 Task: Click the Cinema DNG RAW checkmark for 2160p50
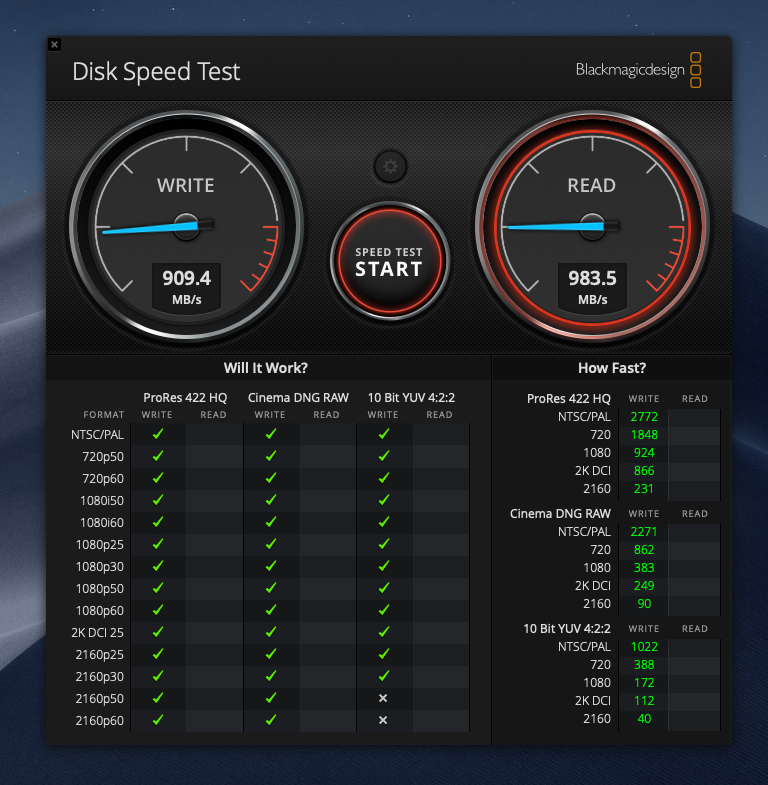[271, 697]
